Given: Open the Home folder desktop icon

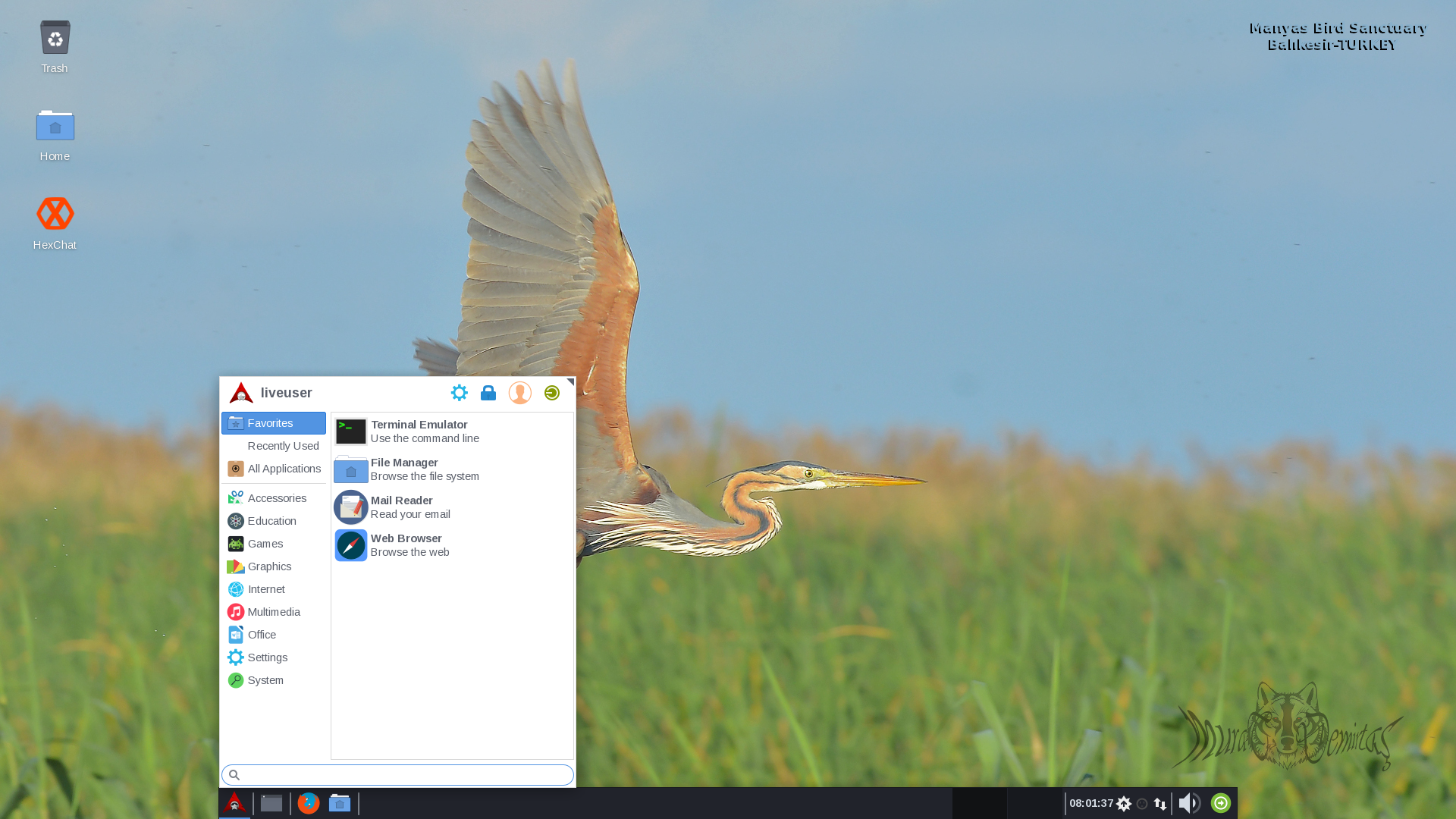Looking at the screenshot, I should 55,135.
